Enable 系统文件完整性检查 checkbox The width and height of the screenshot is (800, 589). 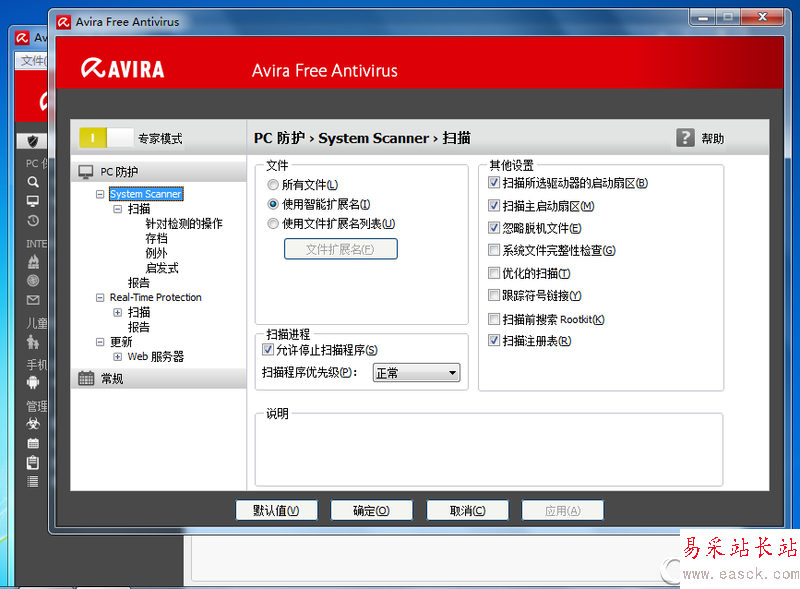(x=493, y=250)
